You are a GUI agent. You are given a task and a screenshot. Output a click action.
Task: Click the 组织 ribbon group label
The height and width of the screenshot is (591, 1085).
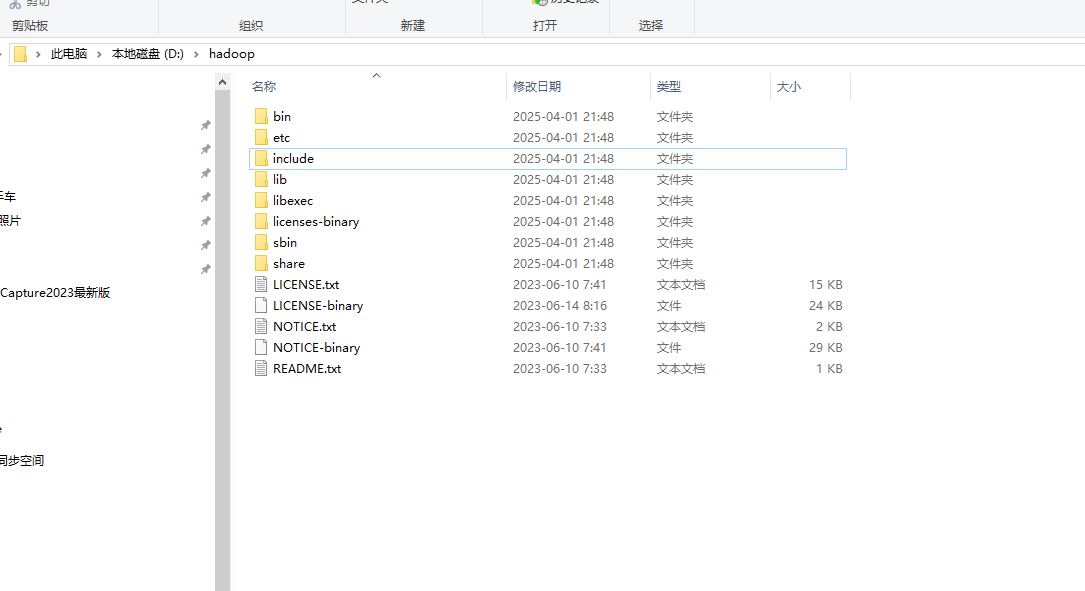(250, 26)
